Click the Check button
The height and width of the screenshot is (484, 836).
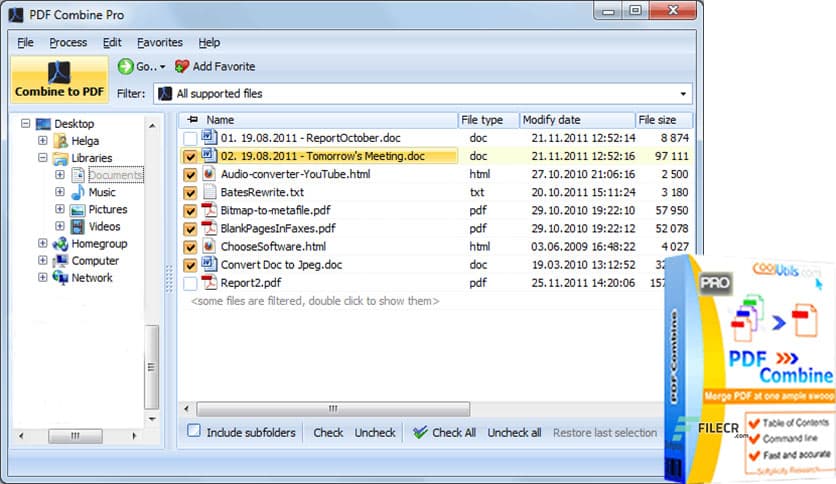(328, 433)
